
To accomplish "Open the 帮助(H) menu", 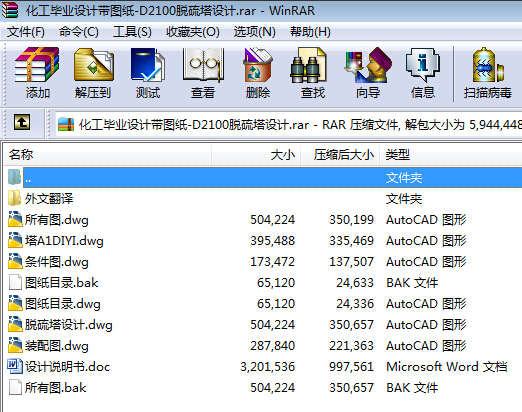I will point(310,32).
